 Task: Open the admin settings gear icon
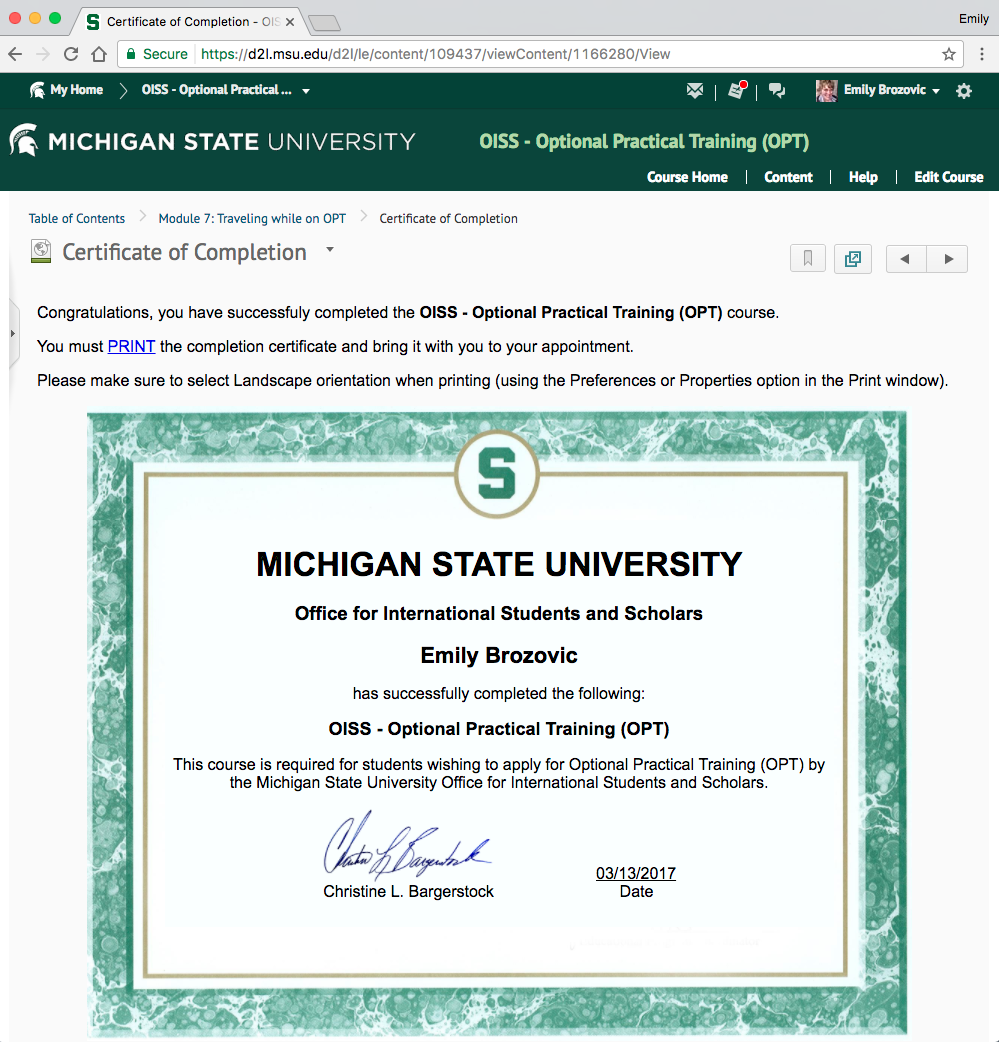(x=964, y=91)
